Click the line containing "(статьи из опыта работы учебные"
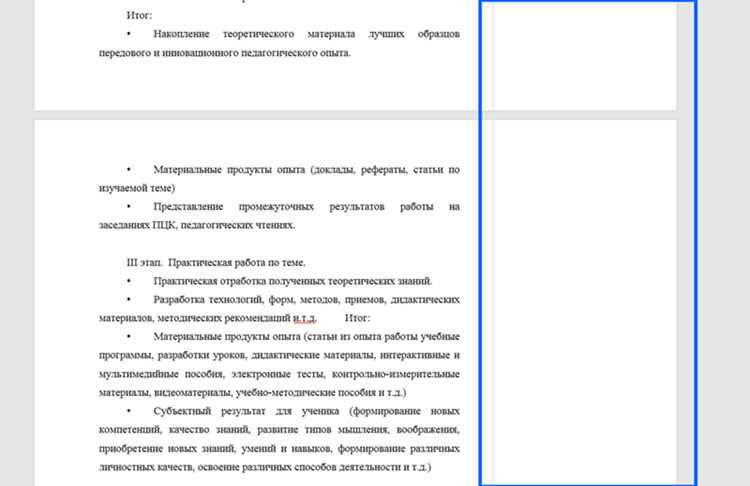 [306, 337]
